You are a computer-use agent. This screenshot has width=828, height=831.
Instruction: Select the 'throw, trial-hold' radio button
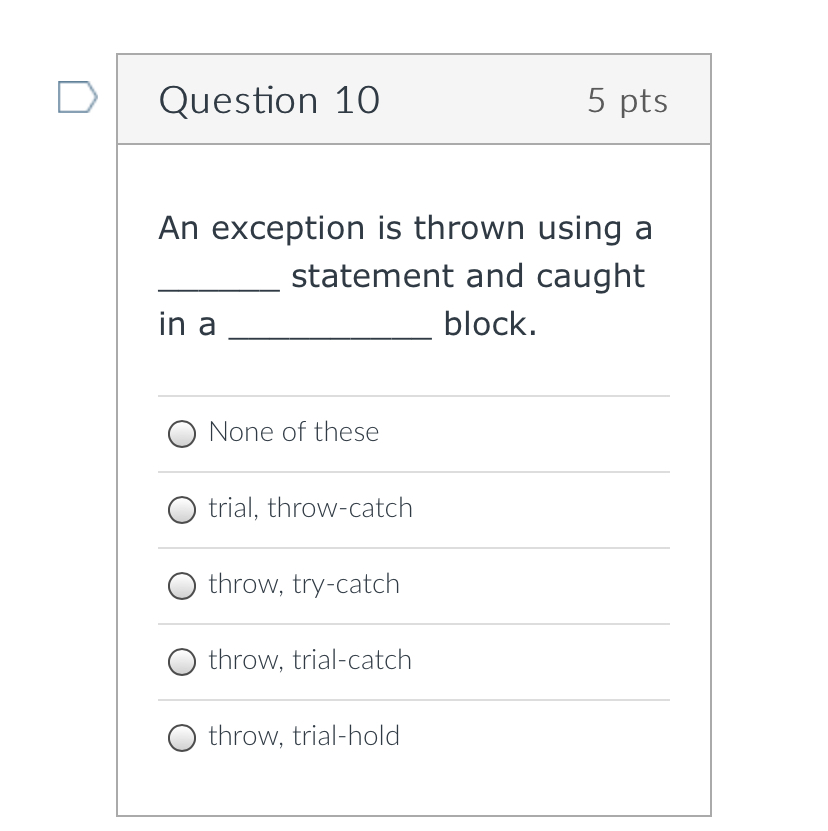(x=182, y=737)
